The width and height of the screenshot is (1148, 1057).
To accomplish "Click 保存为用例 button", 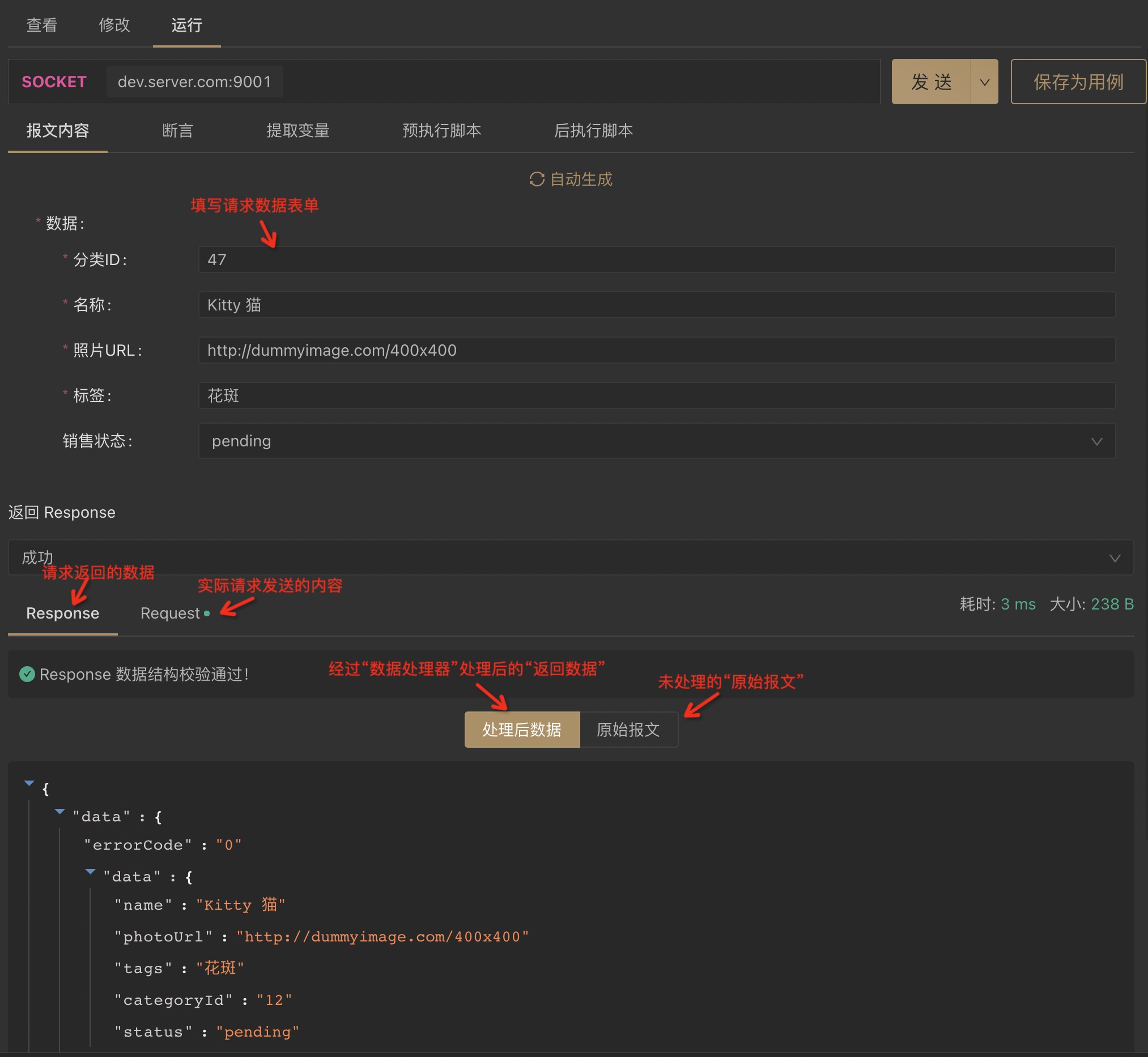I will click(x=1078, y=82).
